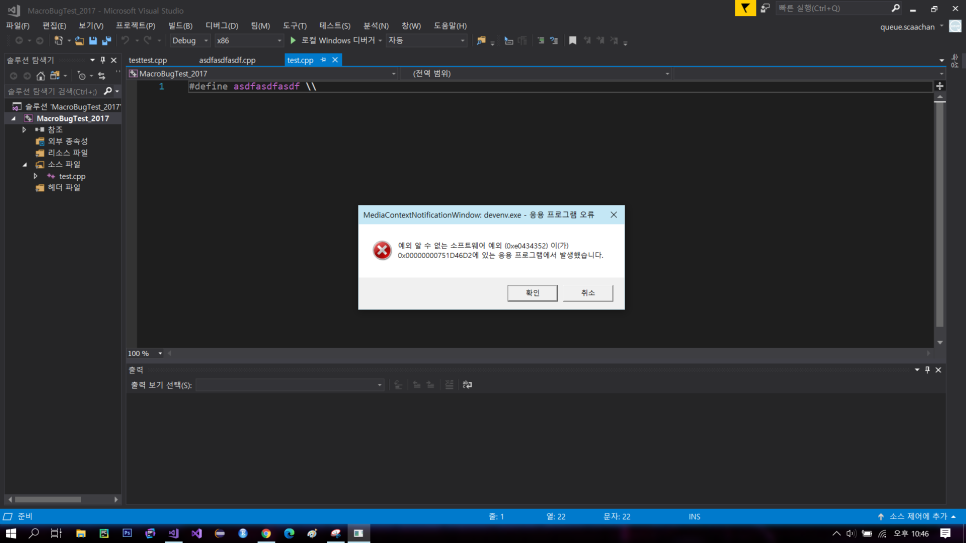Open the 편집(E) menu
This screenshot has width=966, height=543.
54,26
